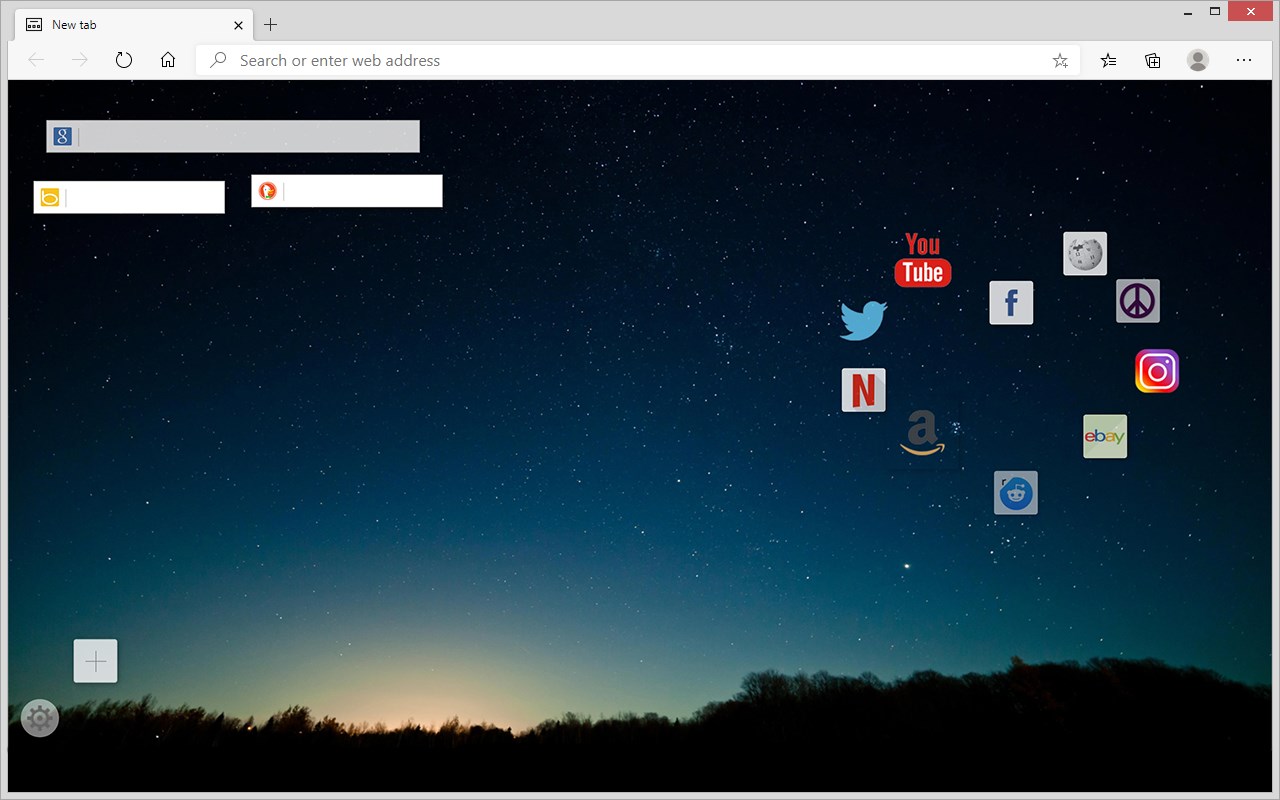This screenshot has width=1280, height=800.
Task: Click the plus tile to add shortcut
Action: point(96,661)
